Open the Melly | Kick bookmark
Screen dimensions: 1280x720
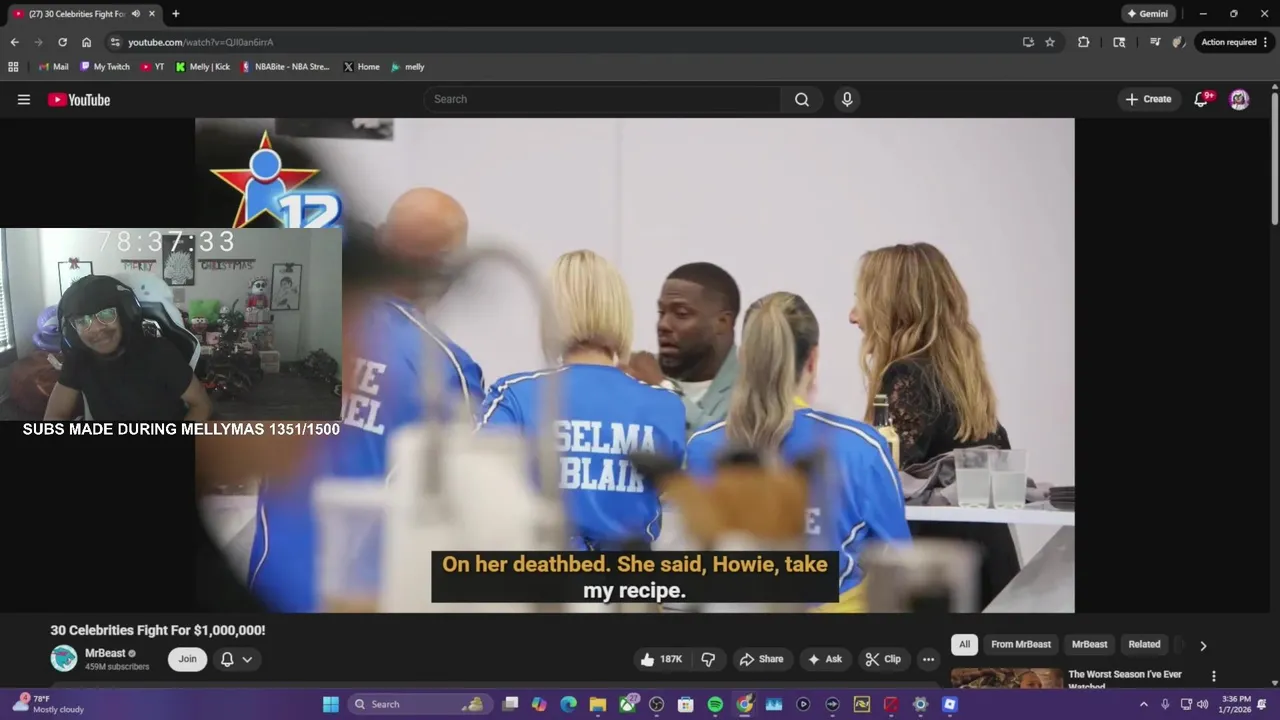pos(202,67)
